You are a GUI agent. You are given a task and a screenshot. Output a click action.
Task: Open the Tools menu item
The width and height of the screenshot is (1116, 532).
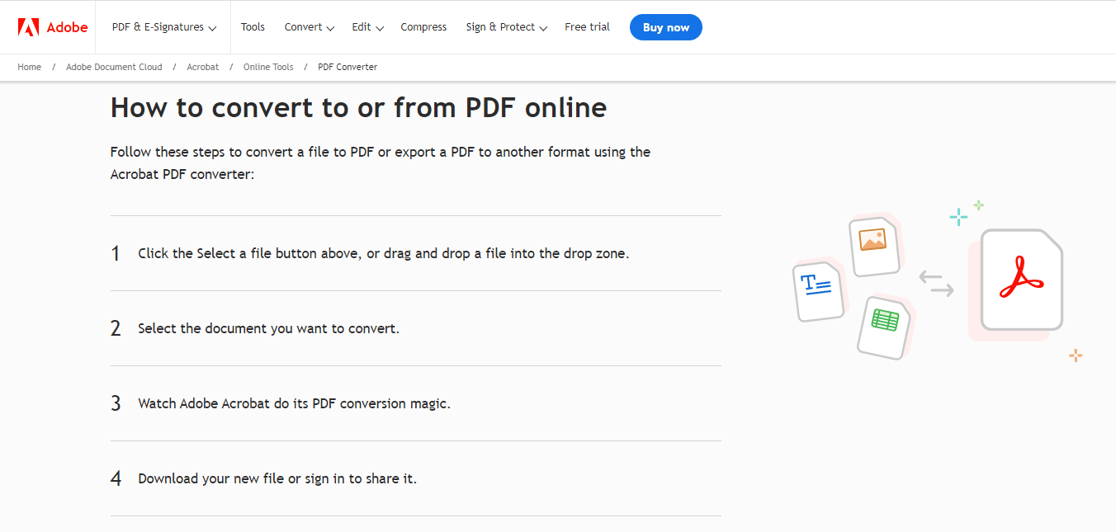tap(253, 27)
